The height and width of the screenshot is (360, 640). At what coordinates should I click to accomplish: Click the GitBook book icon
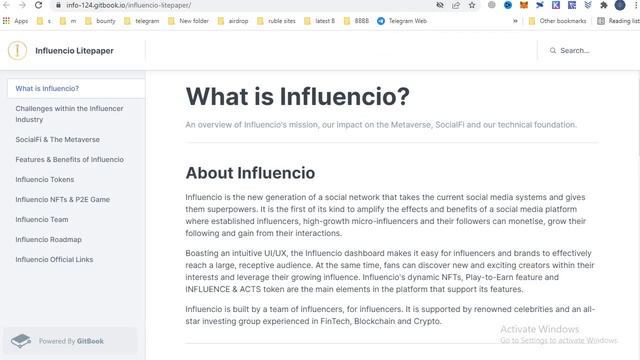tap(21, 341)
